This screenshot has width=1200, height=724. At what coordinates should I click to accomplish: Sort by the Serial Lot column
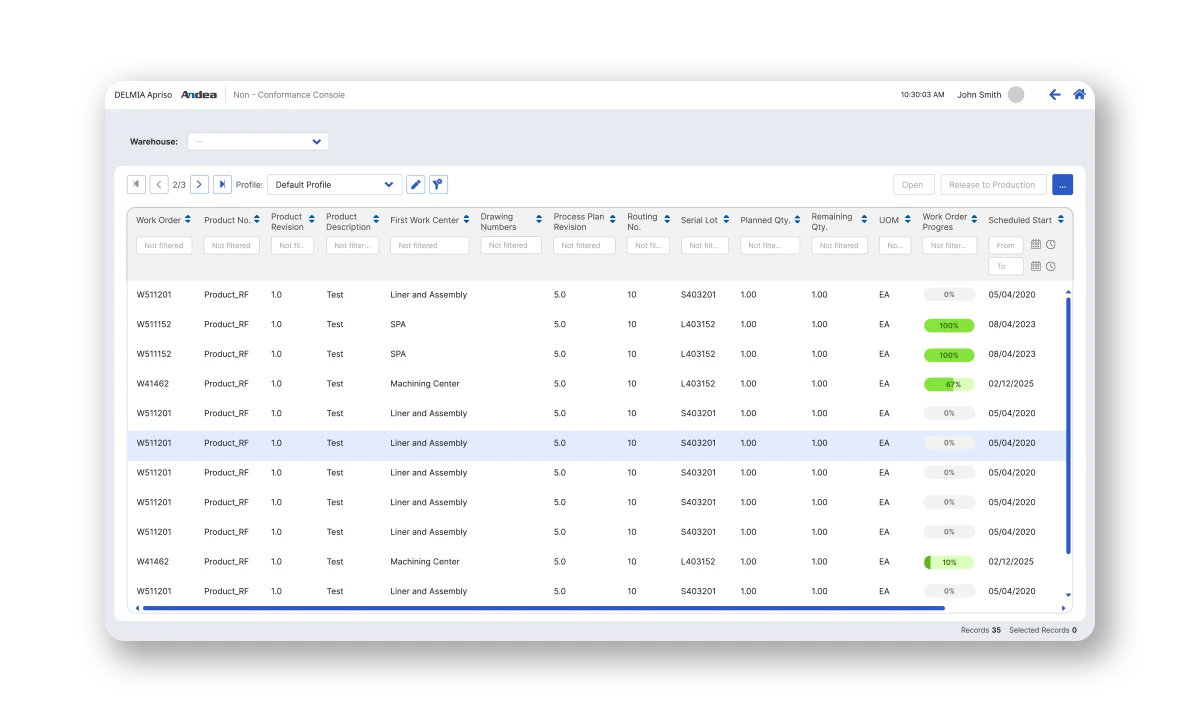[x=726, y=220]
